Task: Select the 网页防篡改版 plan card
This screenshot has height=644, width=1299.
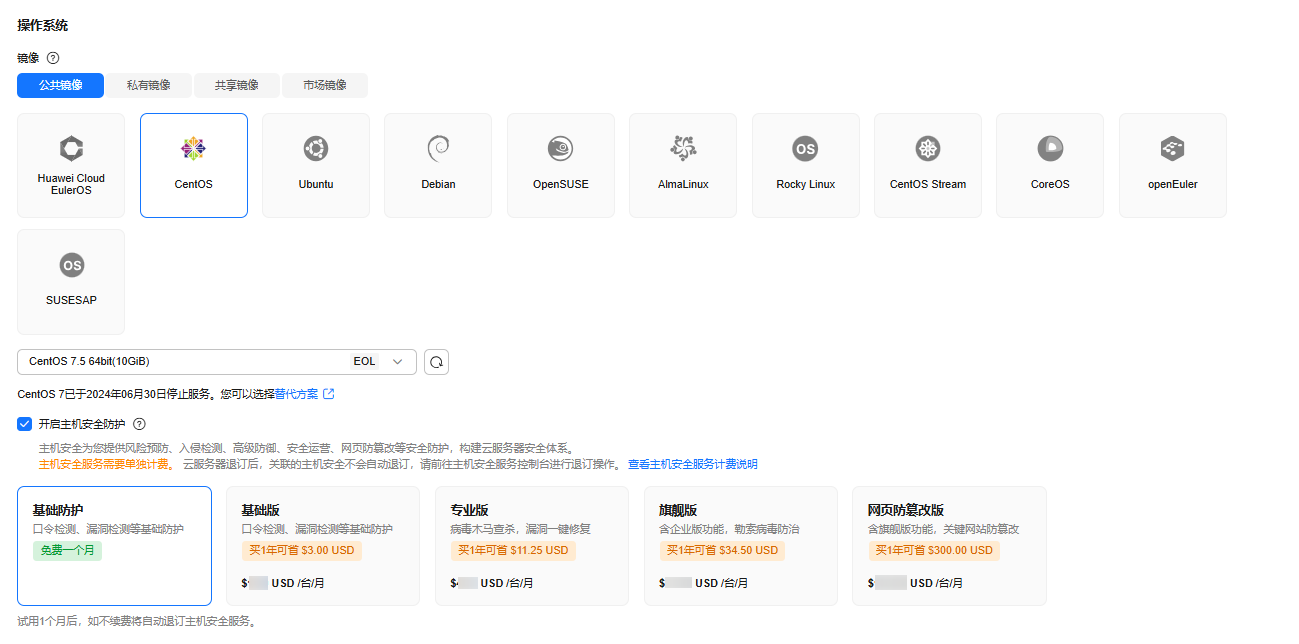Action: coord(949,546)
